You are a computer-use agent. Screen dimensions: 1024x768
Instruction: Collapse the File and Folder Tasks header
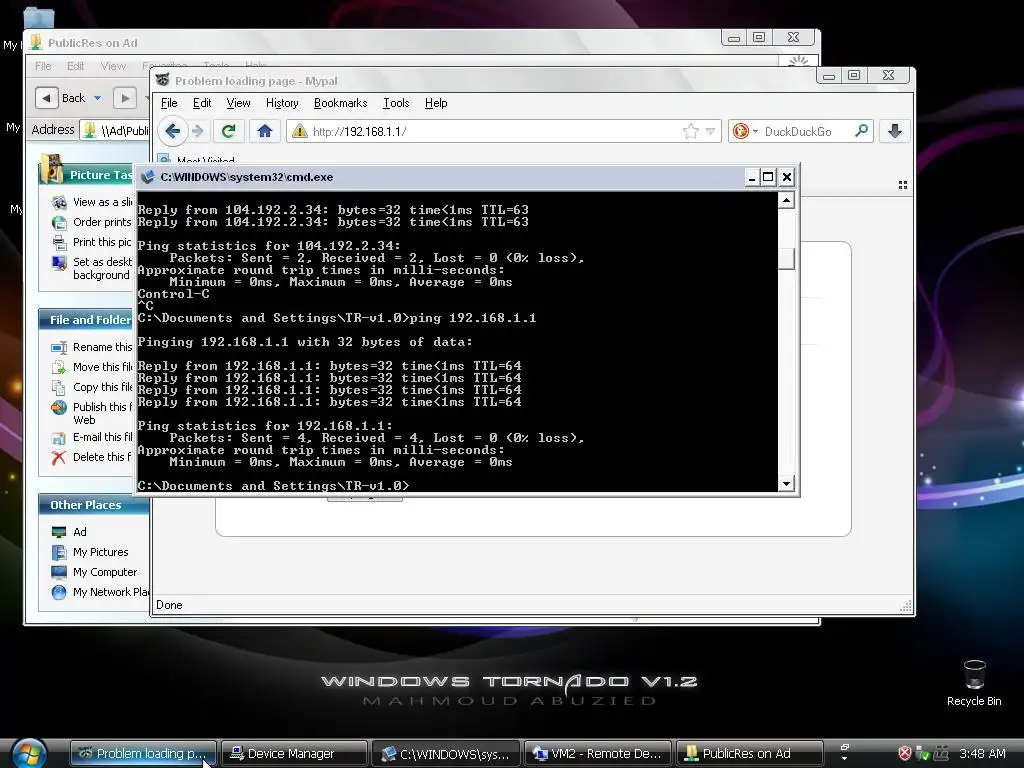[86, 319]
